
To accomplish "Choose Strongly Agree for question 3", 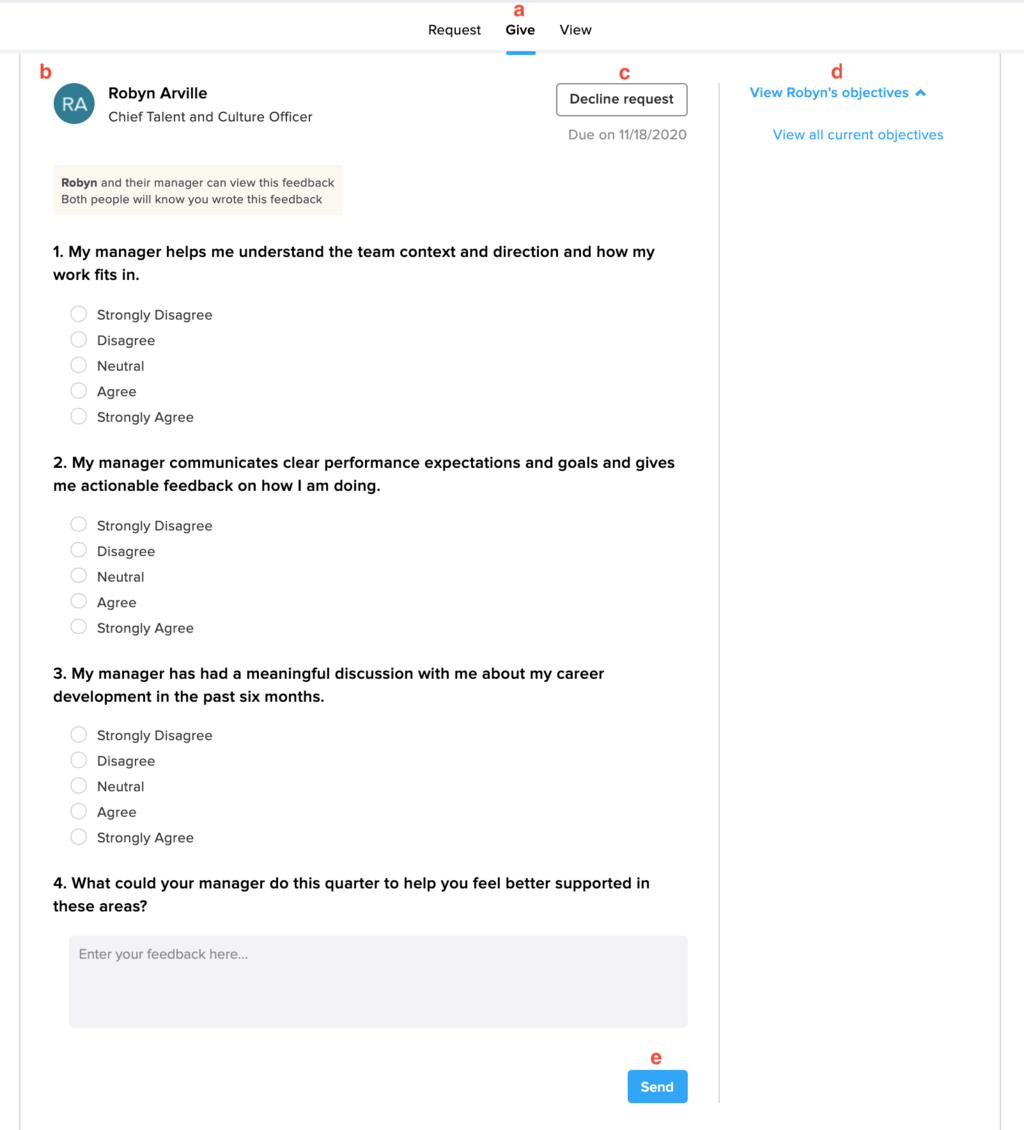I will (79, 837).
